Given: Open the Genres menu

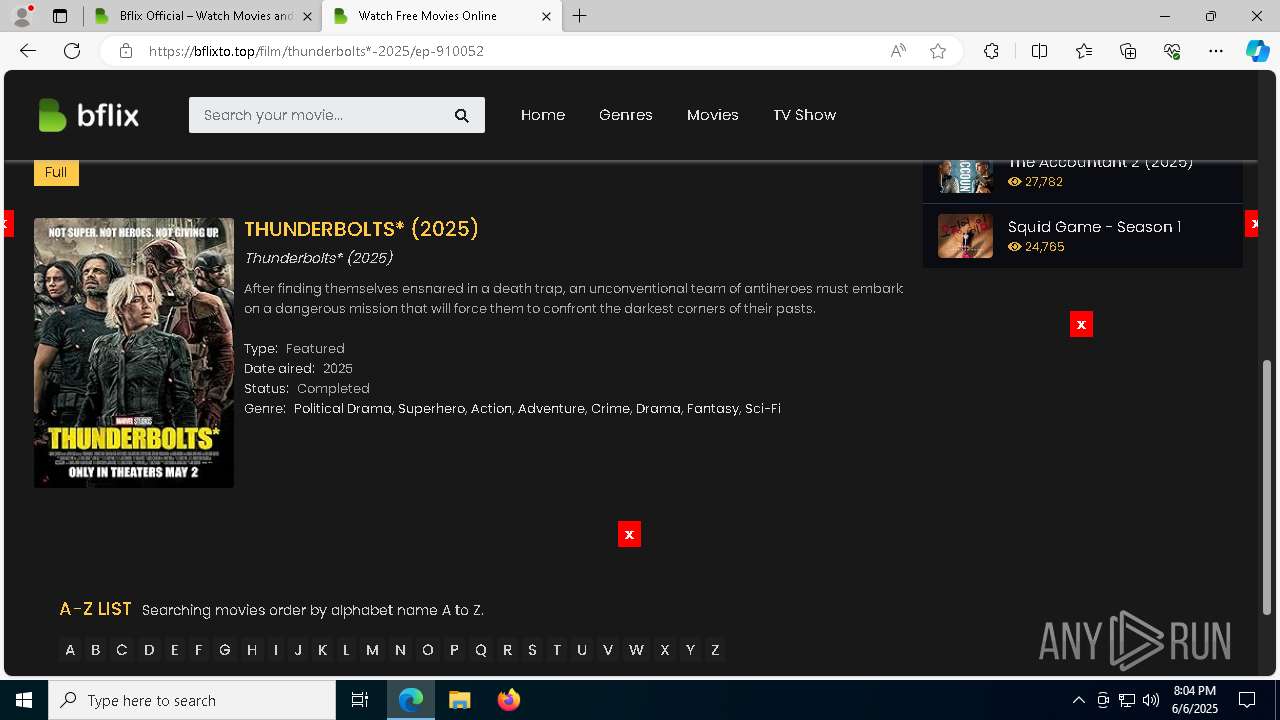Looking at the screenshot, I should [x=626, y=115].
